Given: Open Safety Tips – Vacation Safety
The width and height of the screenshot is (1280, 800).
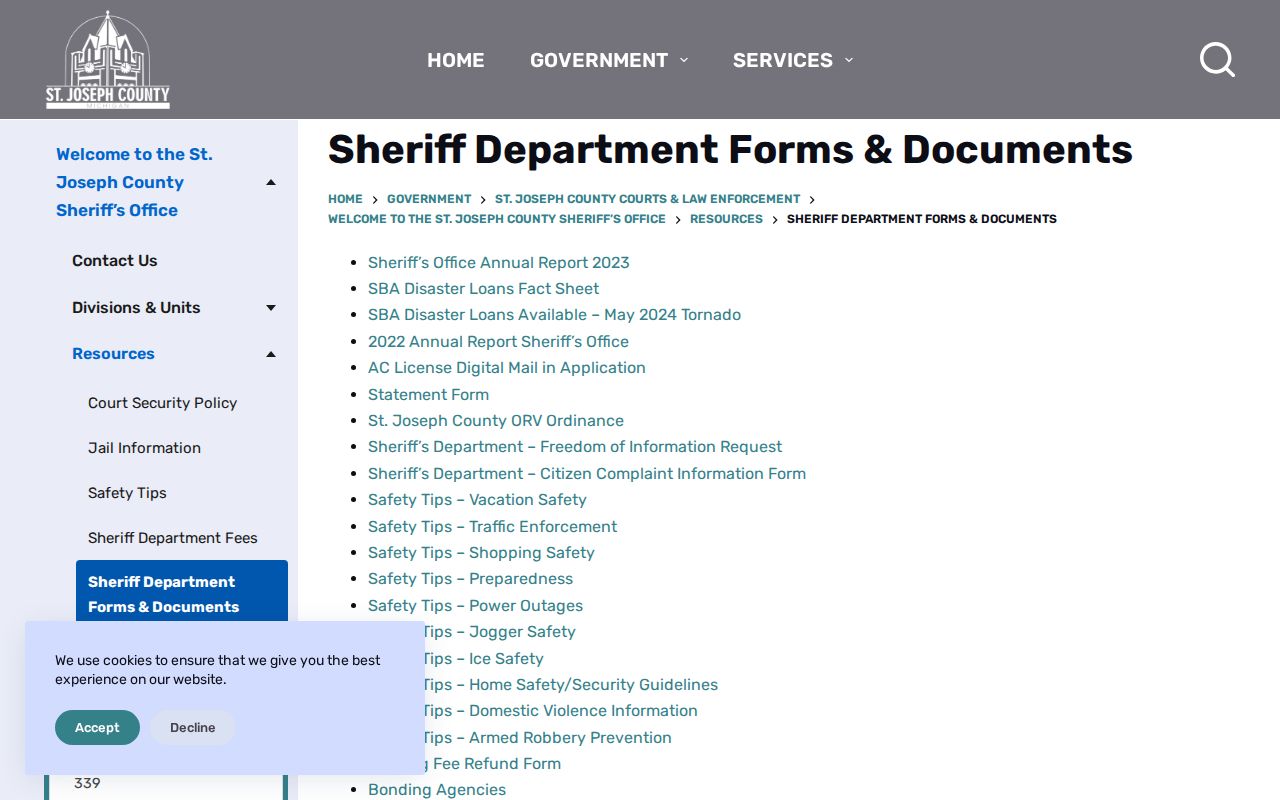Looking at the screenshot, I should tap(478, 500).
